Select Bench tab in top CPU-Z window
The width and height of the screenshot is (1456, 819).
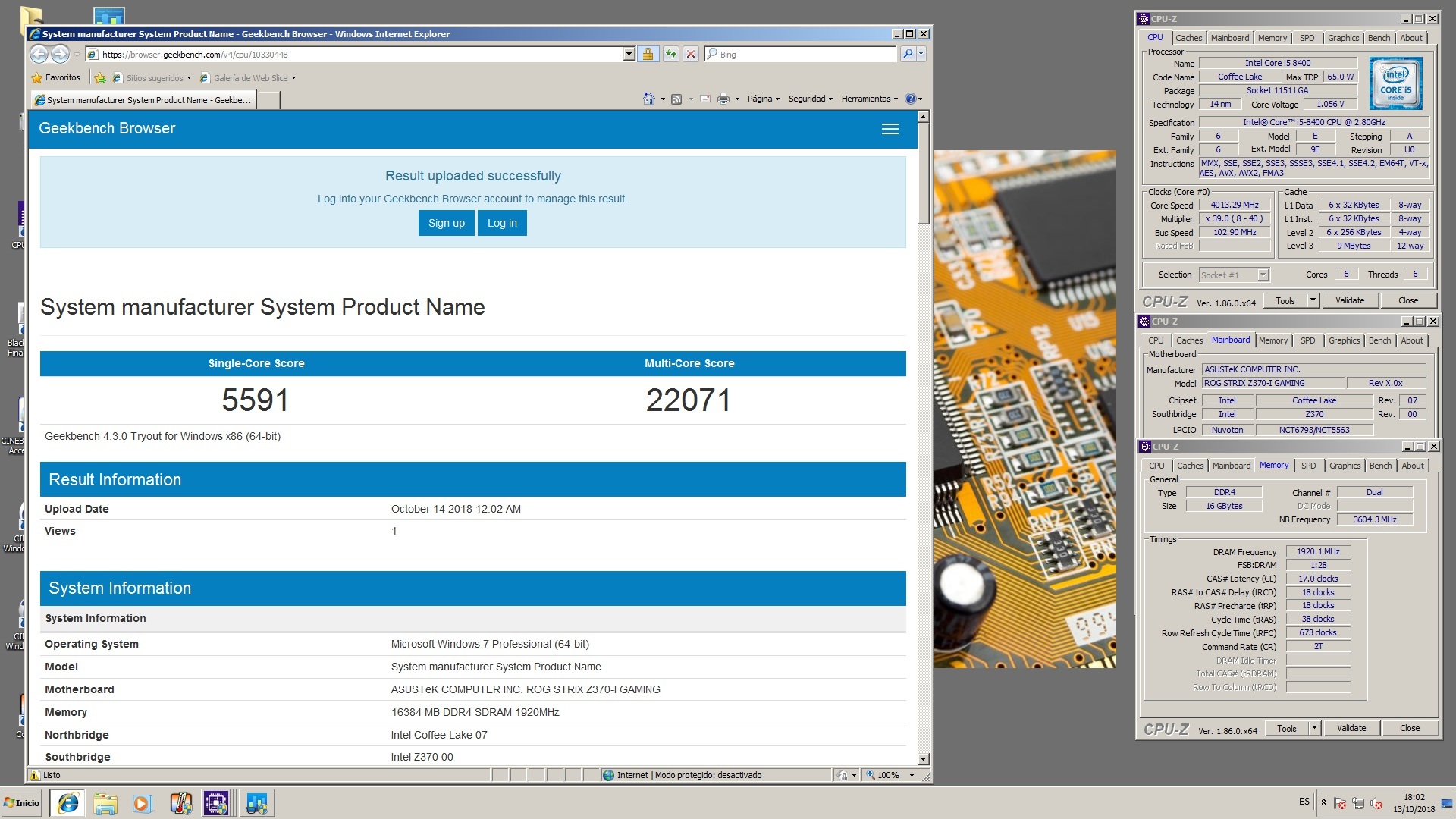[x=1379, y=38]
